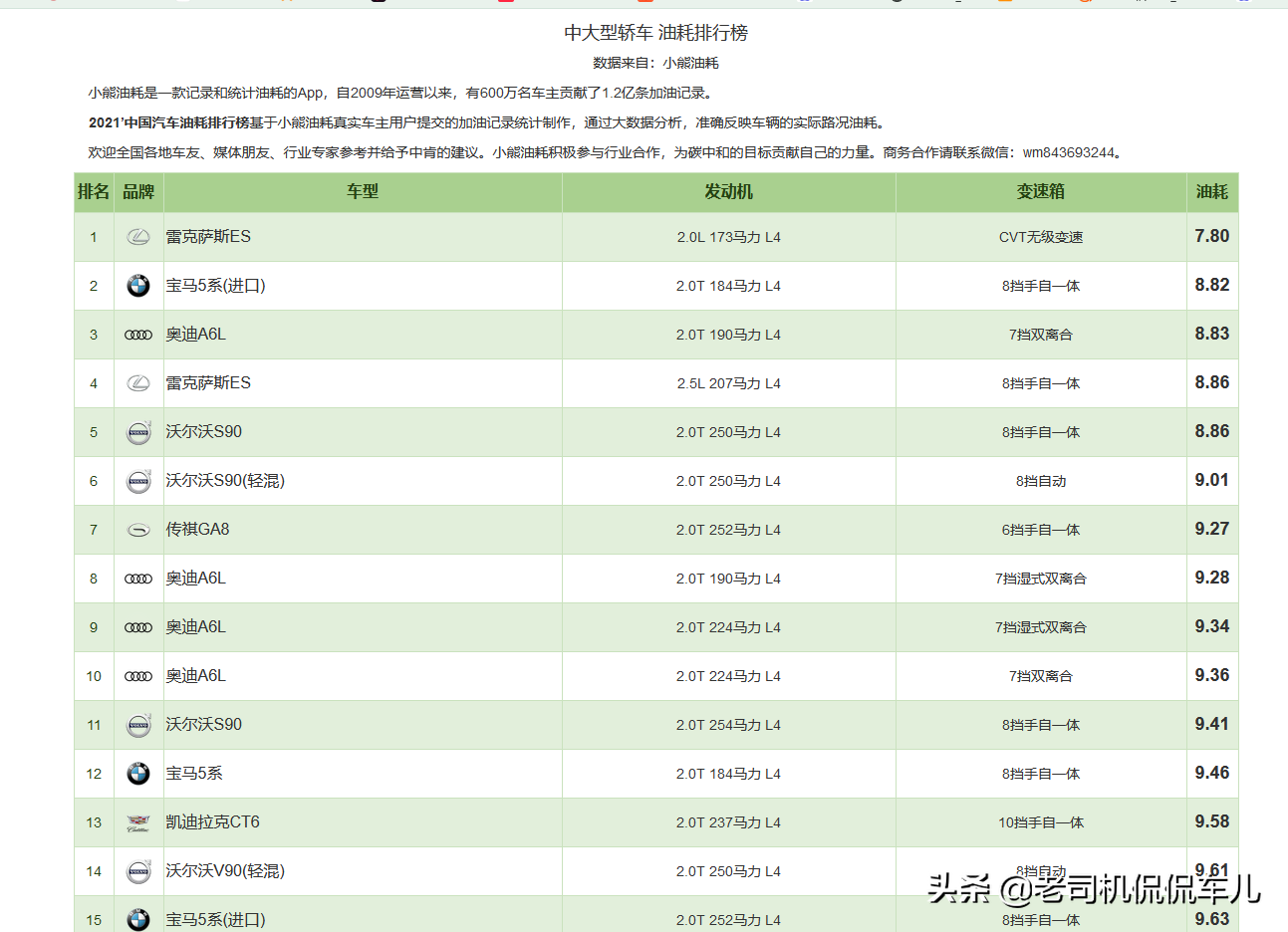Click fuel value 8.83
1288x932 pixels.
pos(1212,334)
